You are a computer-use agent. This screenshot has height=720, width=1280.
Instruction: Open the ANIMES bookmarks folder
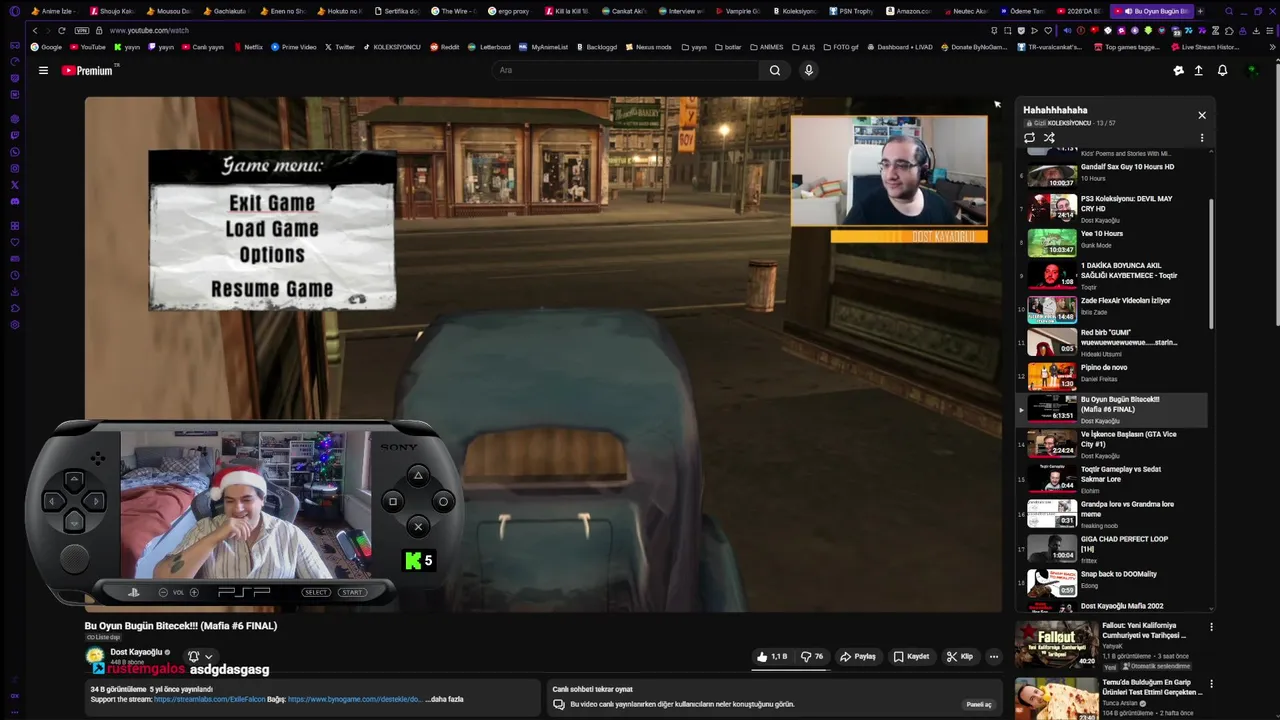tap(766, 47)
